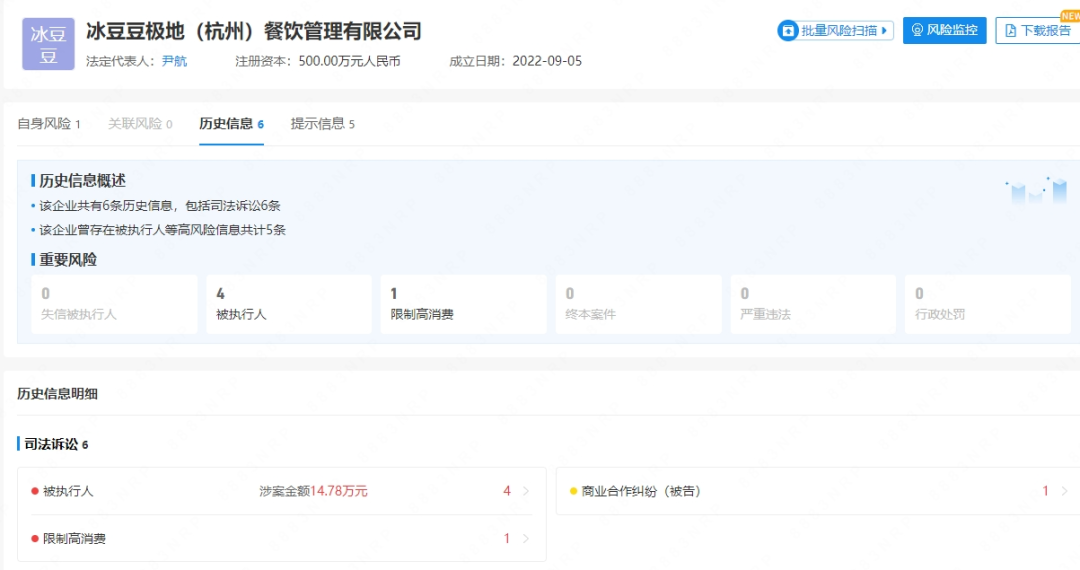Viewport: 1080px width, 570px height.
Task: Click the 涉案金额14.78万元 text
Action: tap(313, 492)
